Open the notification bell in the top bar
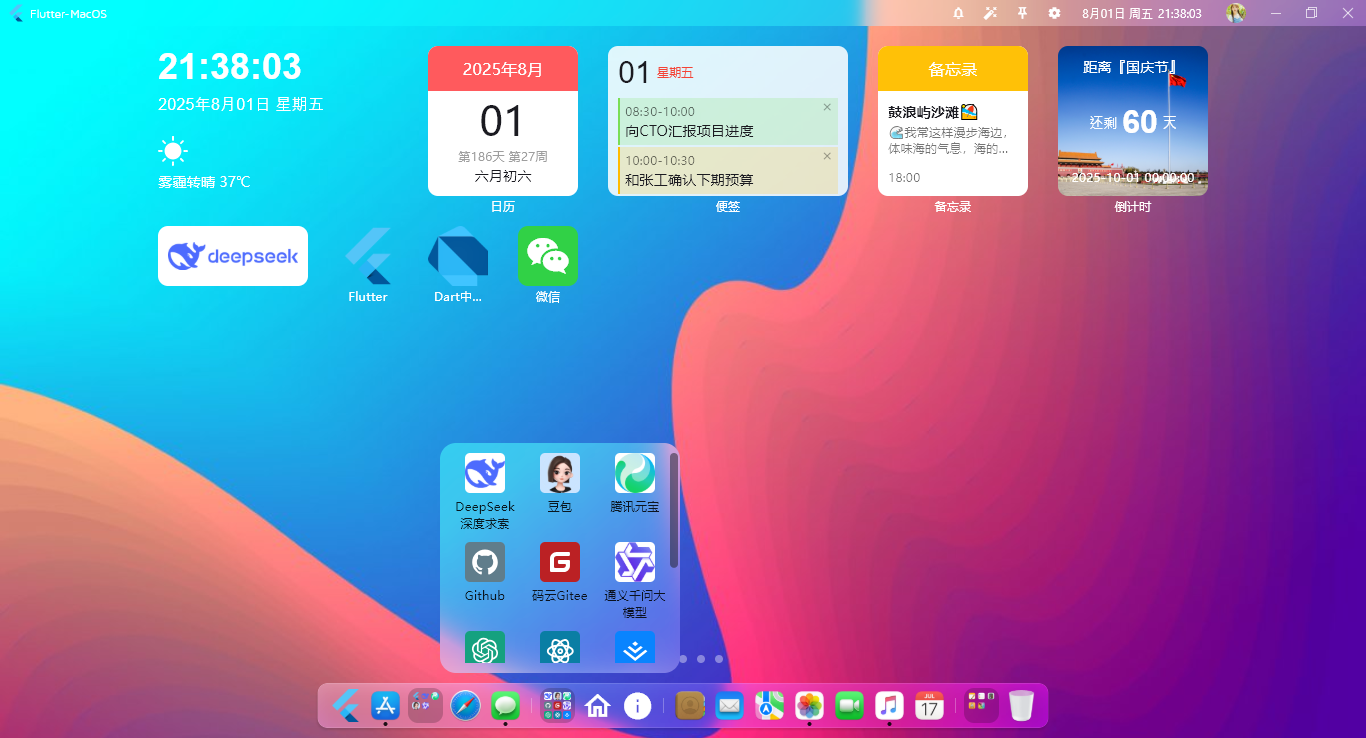 (x=958, y=13)
